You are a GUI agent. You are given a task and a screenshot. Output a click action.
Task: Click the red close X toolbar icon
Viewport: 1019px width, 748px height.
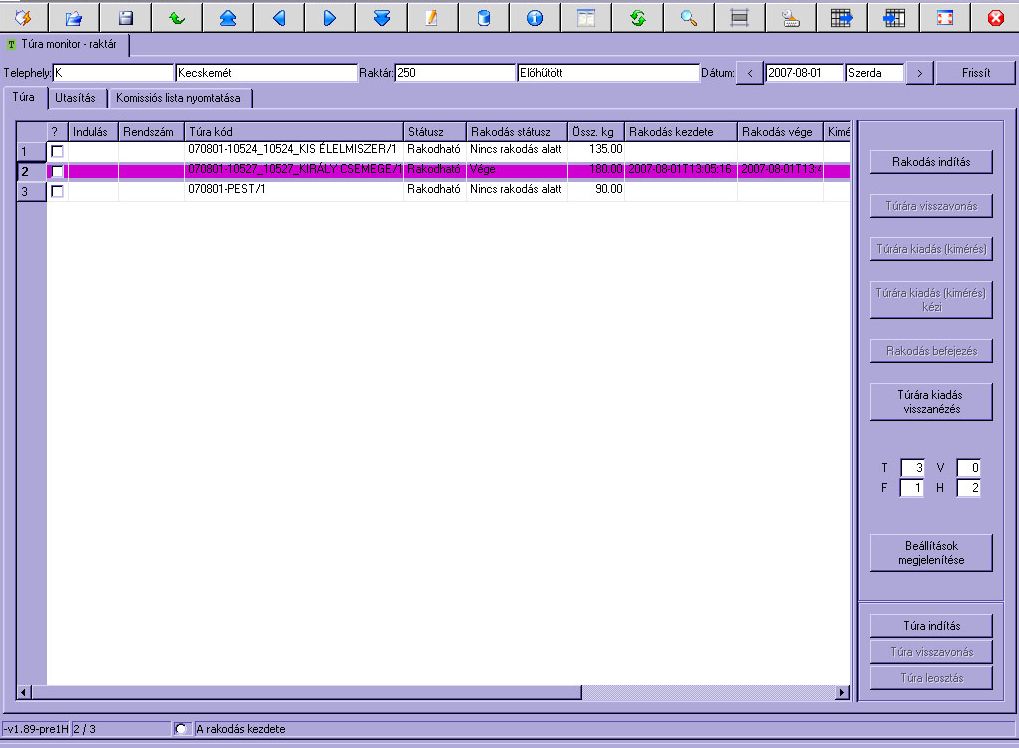pyautogui.click(x=994, y=17)
